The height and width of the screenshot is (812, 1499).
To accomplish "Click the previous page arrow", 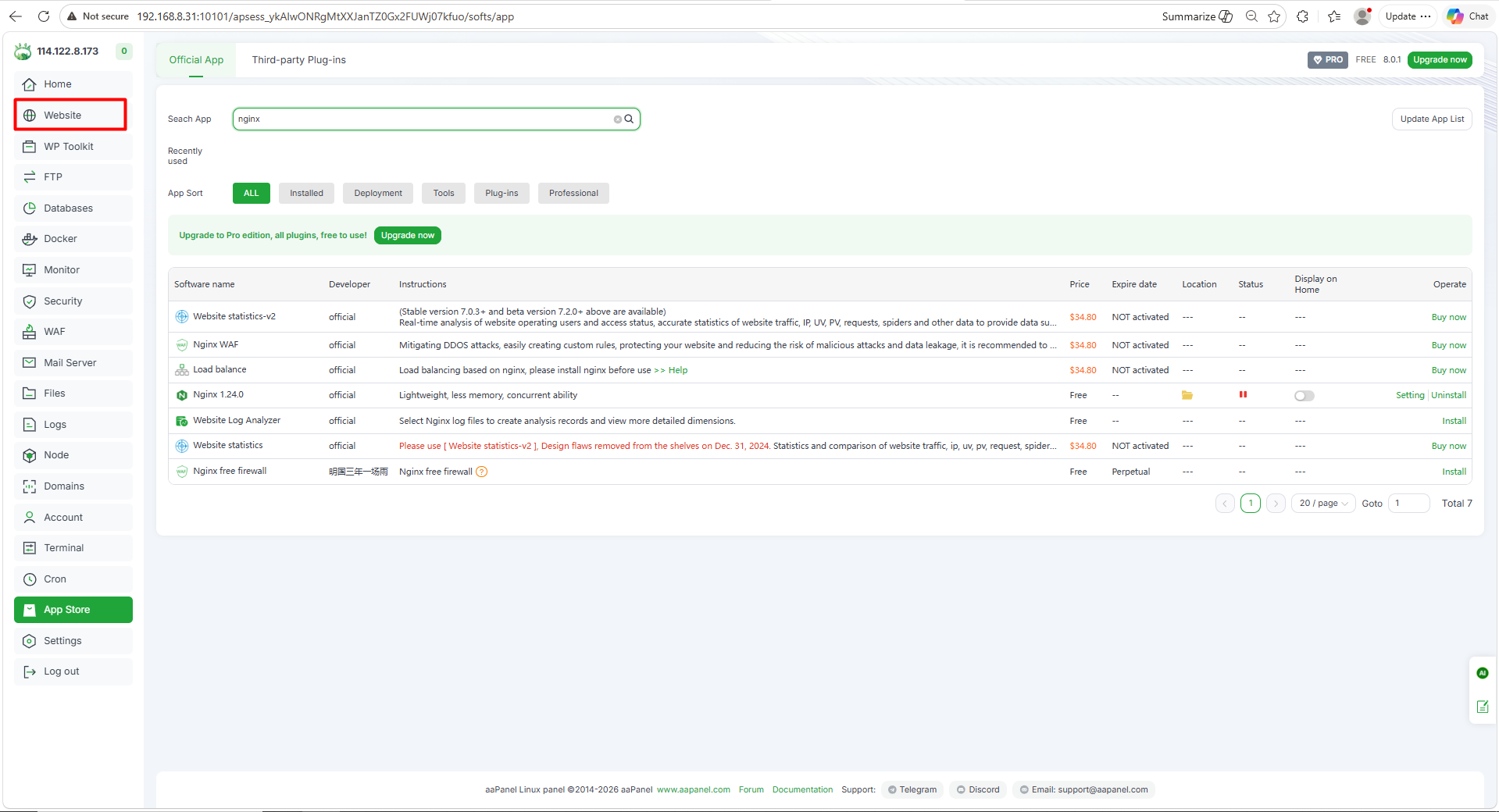I will tap(1225, 504).
